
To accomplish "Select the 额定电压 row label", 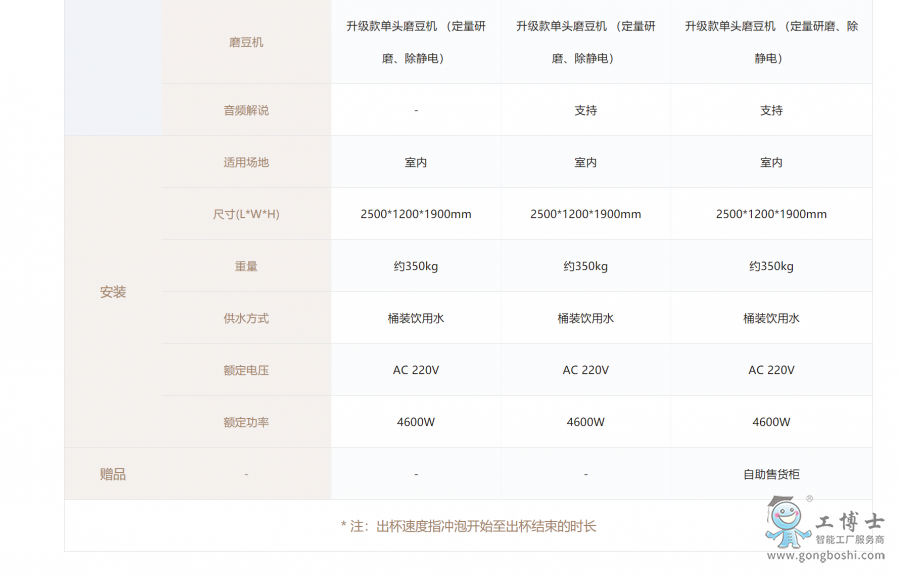I will point(246,370).
